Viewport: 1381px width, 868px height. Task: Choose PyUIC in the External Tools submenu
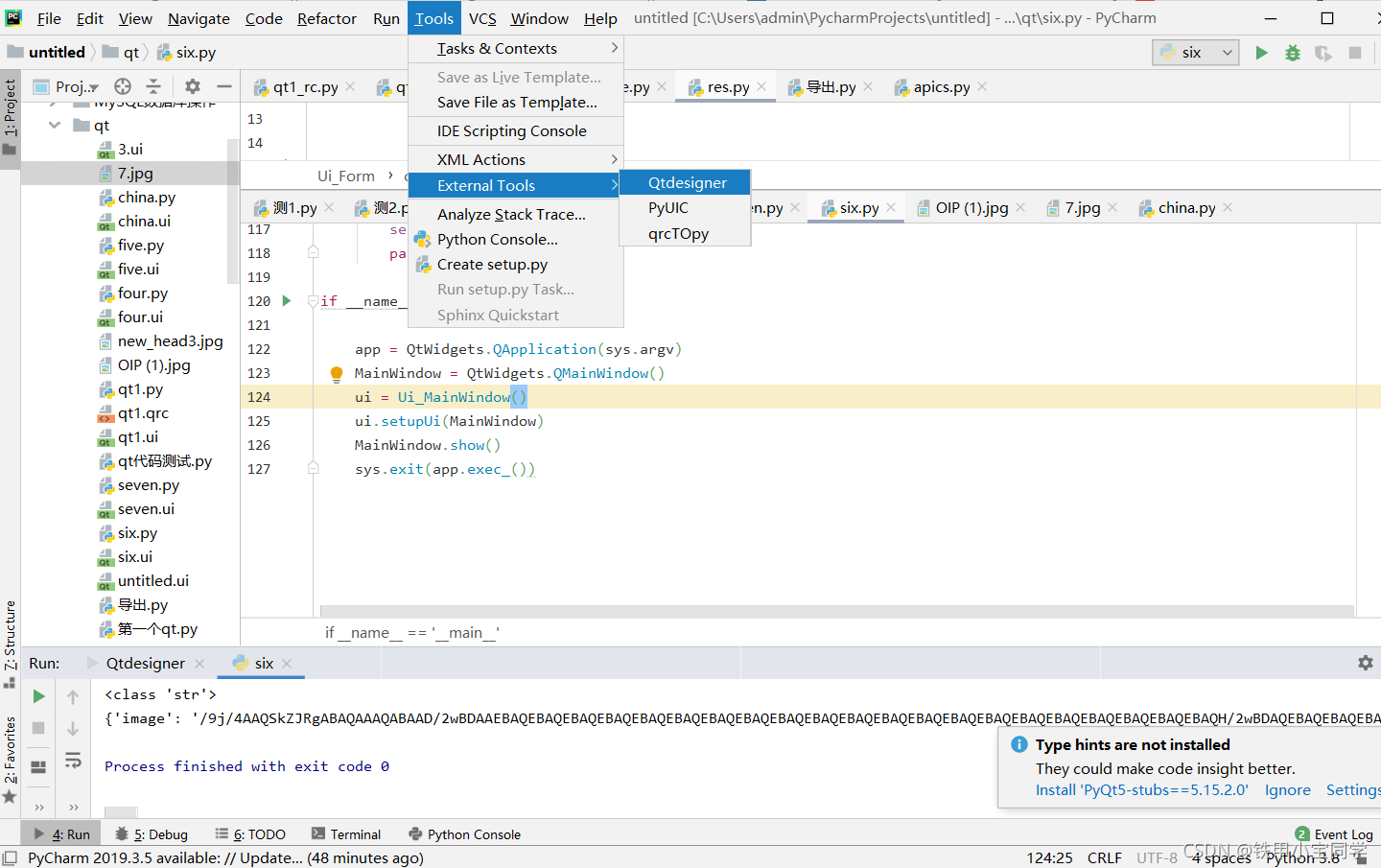668,208
